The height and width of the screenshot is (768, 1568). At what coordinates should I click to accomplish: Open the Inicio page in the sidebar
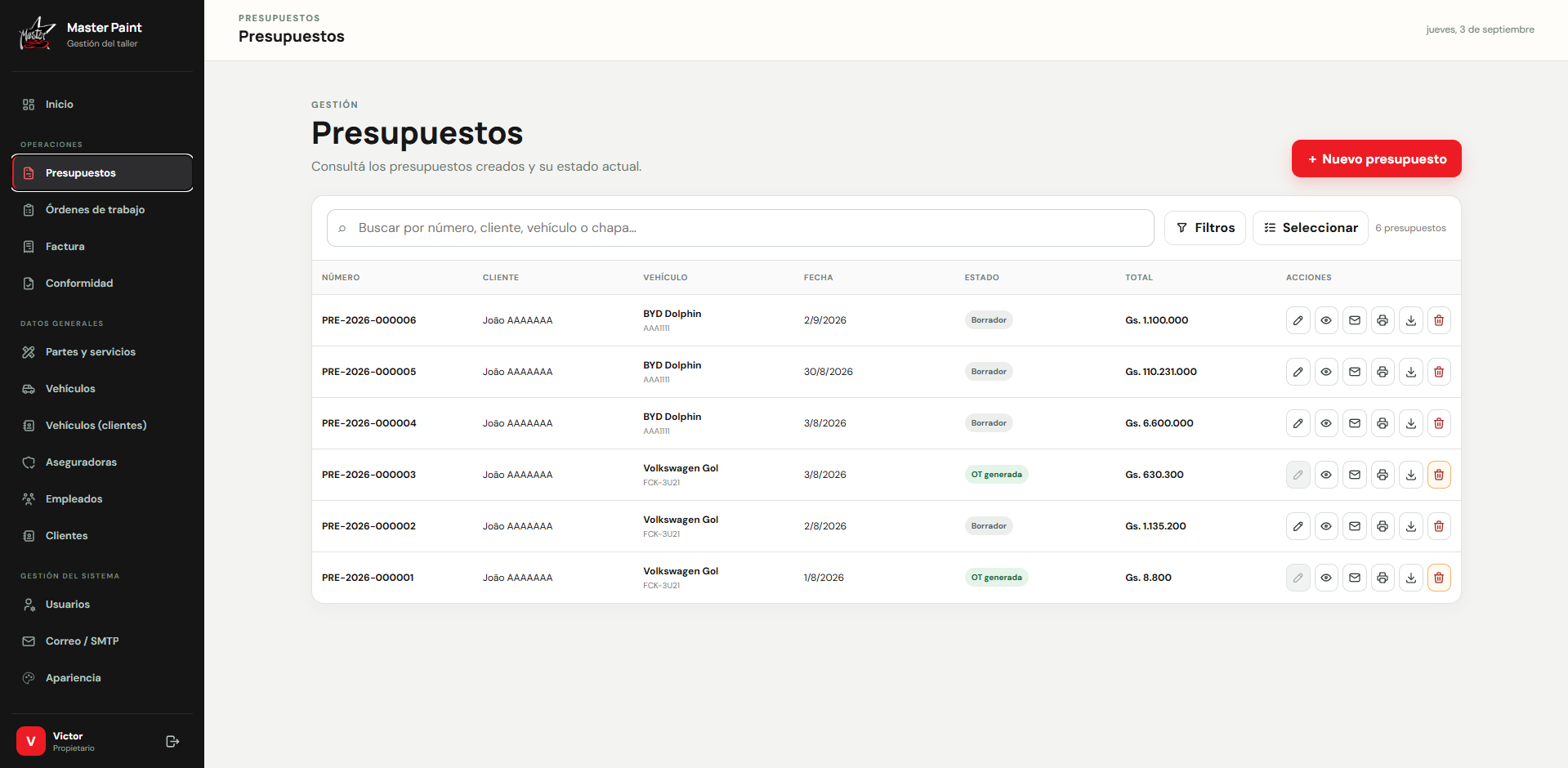coord(102,105)
